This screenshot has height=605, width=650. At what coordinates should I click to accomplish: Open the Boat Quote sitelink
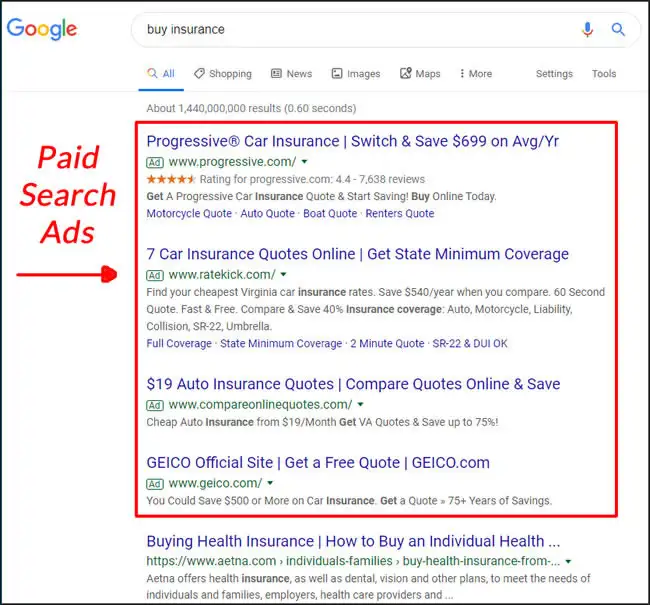pos(330,214)
